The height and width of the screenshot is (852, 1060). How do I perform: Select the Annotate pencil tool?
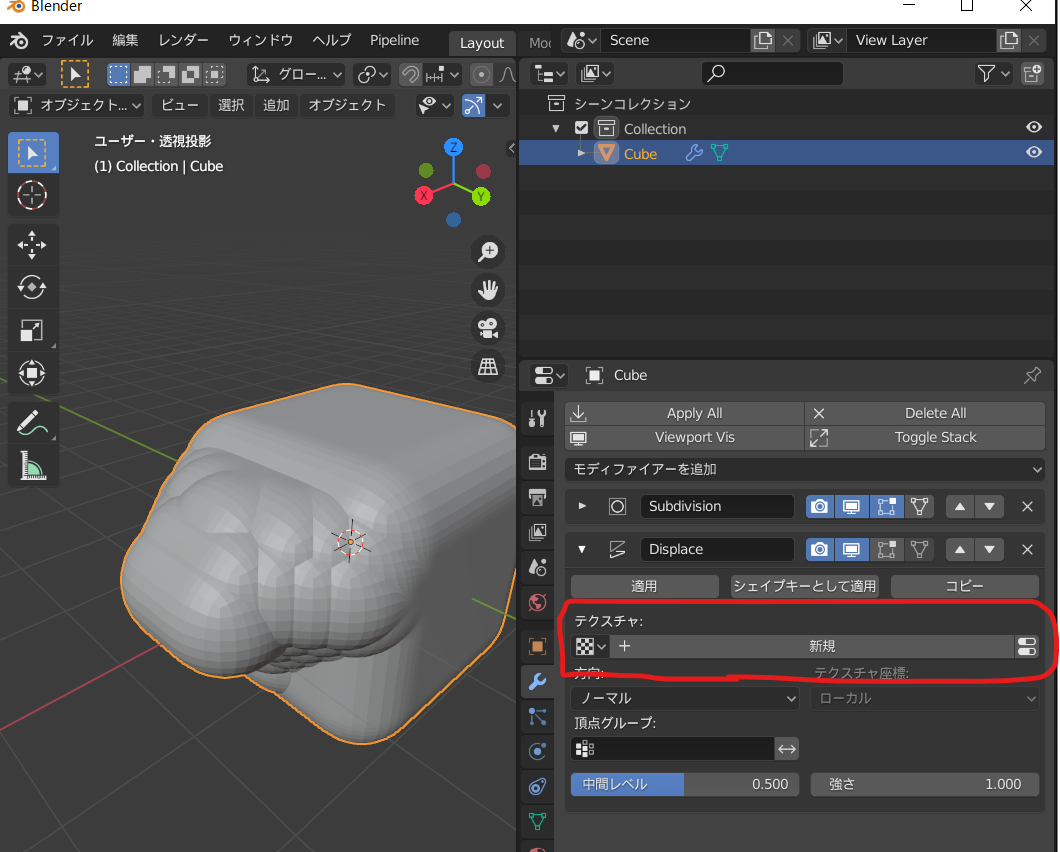click(32, 424)
